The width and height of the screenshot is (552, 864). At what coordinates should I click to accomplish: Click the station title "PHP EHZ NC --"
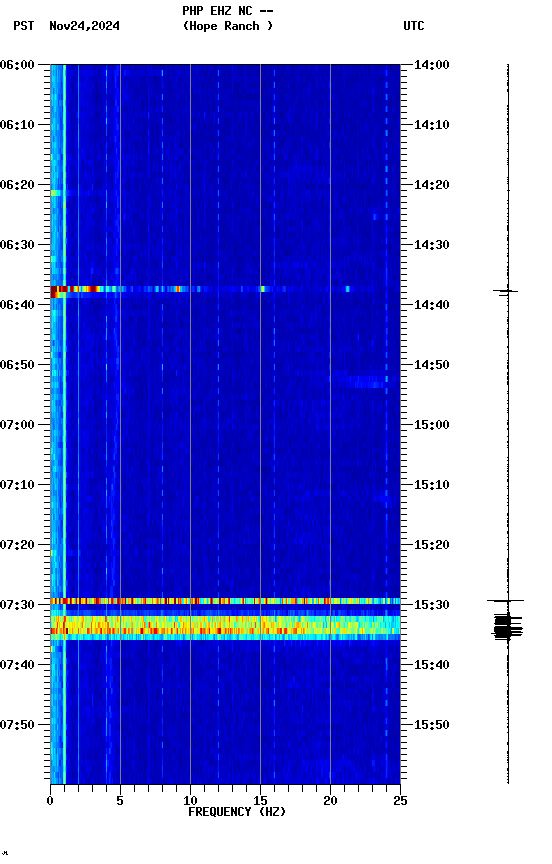[x=228, y=11]
